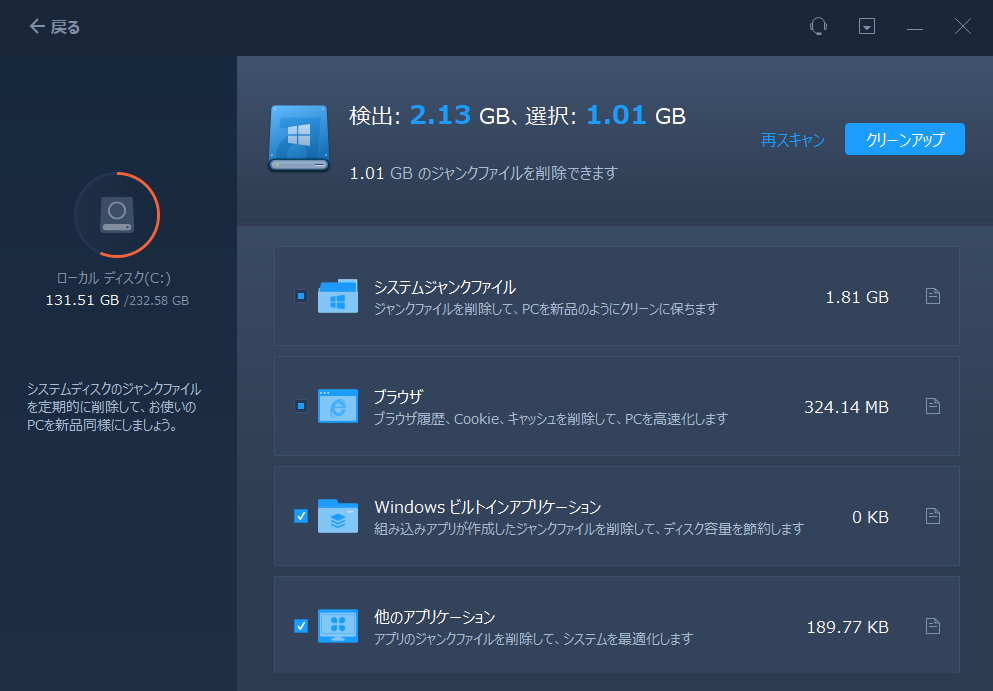The width and height of the screenshot is (993, 691).
Task: Click the クリーンアップ button
Action: 904,139
